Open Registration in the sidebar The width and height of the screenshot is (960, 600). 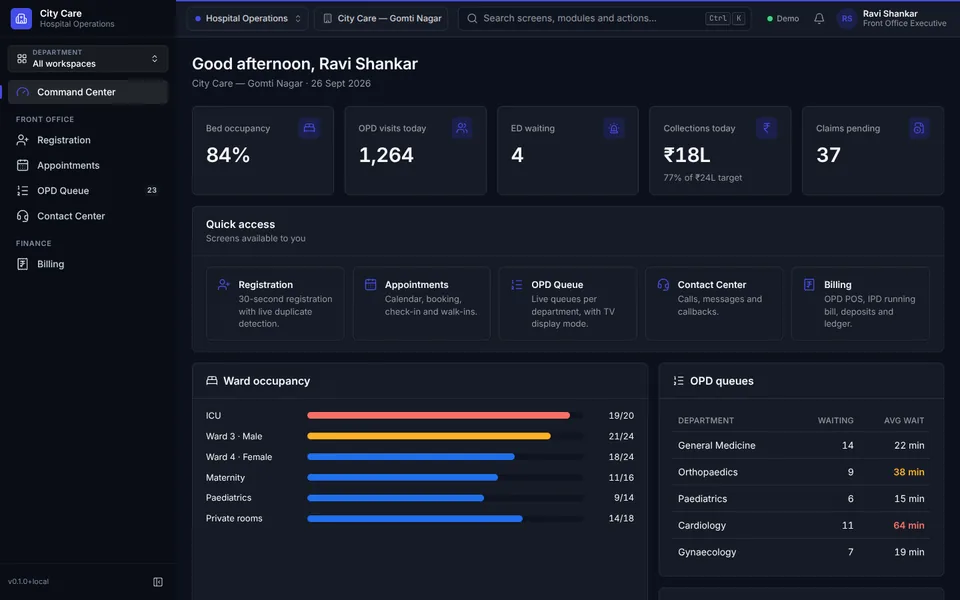tap(88, 140)
